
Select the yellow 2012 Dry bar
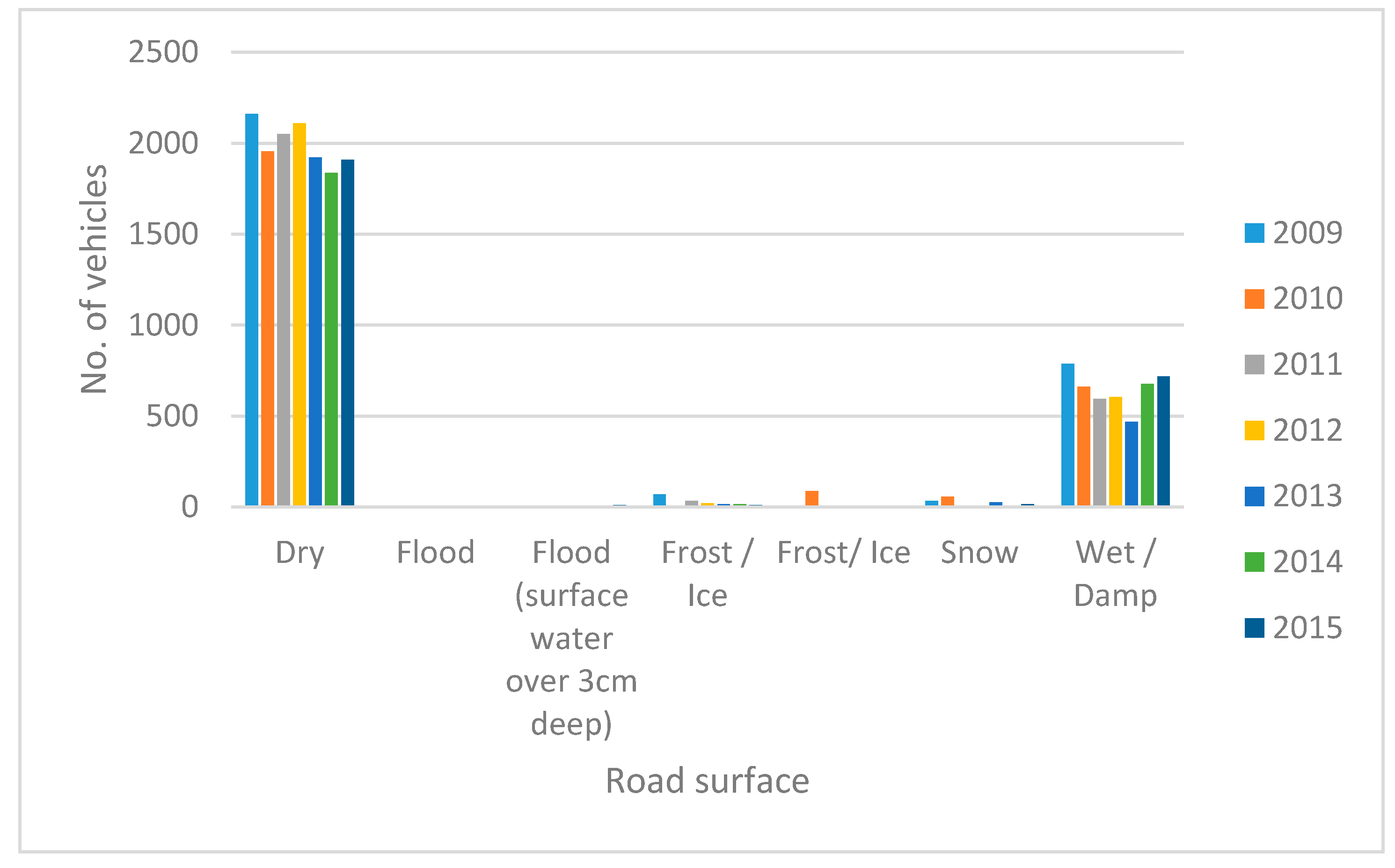(x=299, y=314)
